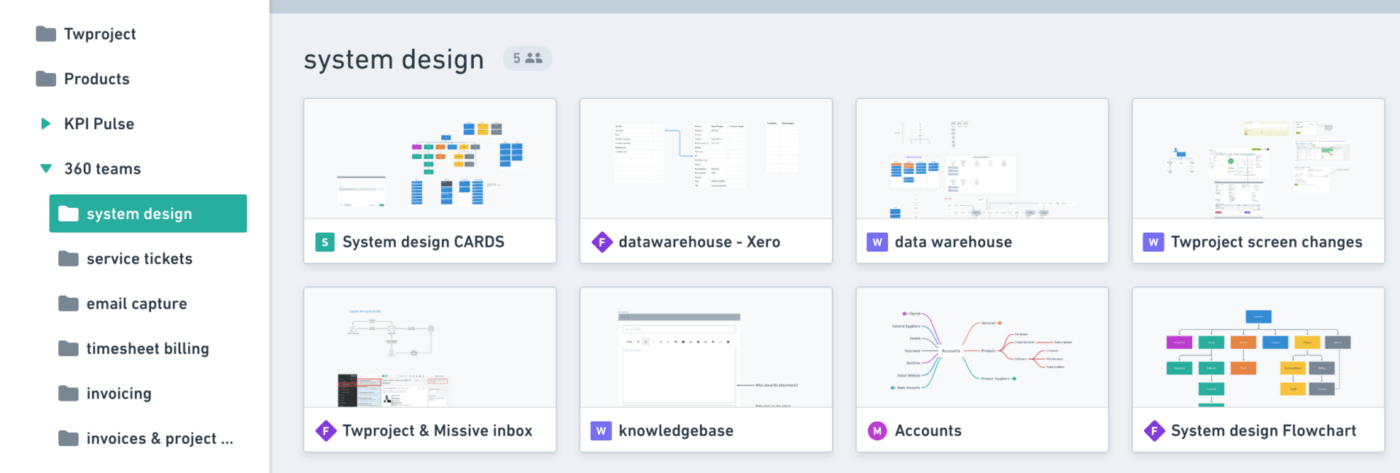1400x473 pixels.
Task: Show the 5 members badge
Action: 527,59
